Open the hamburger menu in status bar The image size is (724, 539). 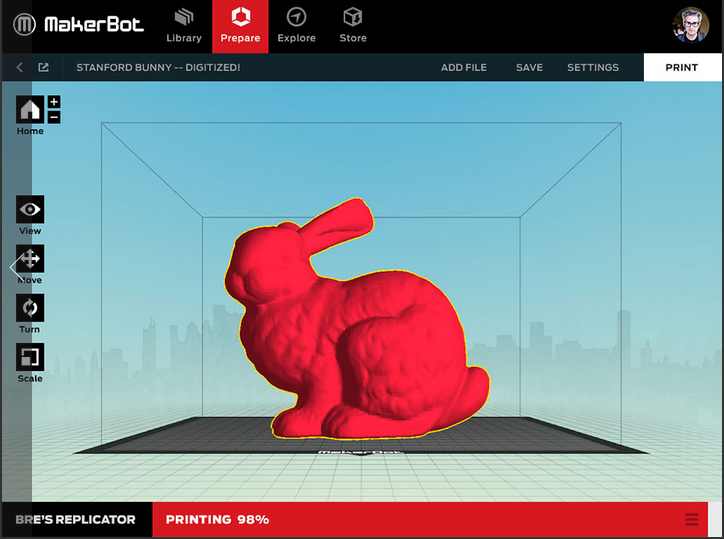692,520
